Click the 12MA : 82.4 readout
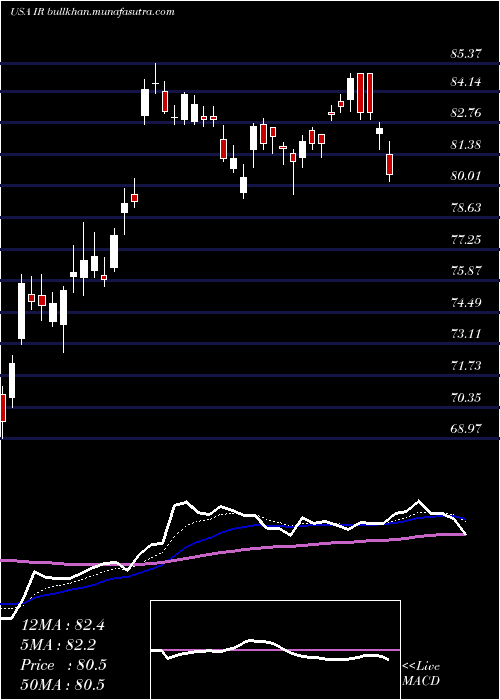 click(x=62, y=625)
